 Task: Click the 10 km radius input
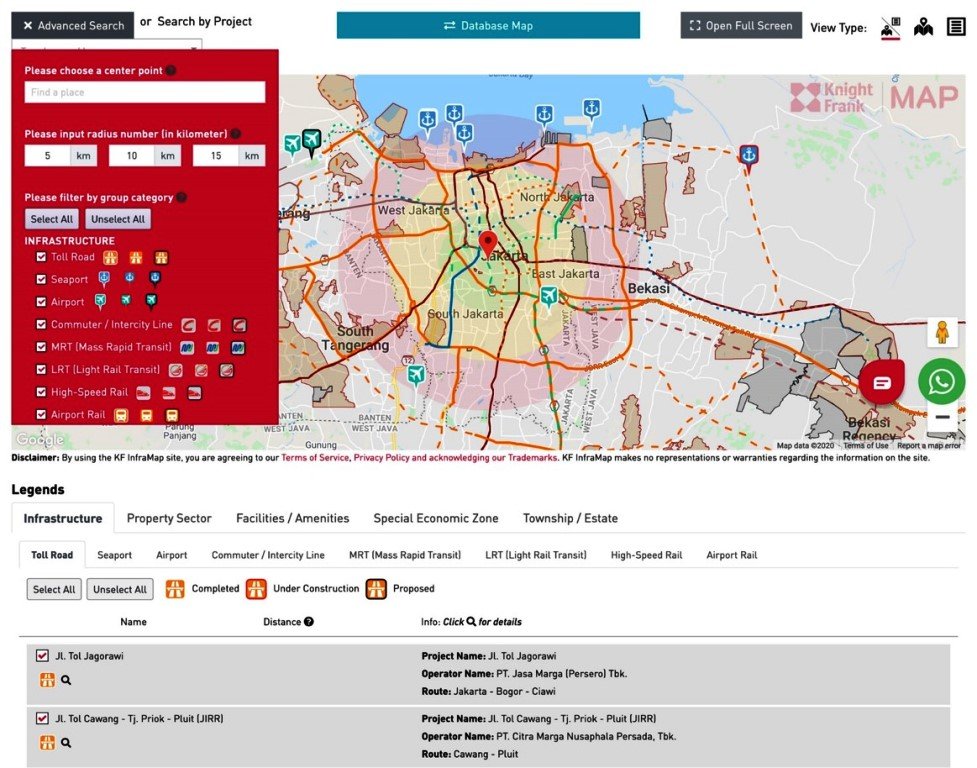point(131,156)
